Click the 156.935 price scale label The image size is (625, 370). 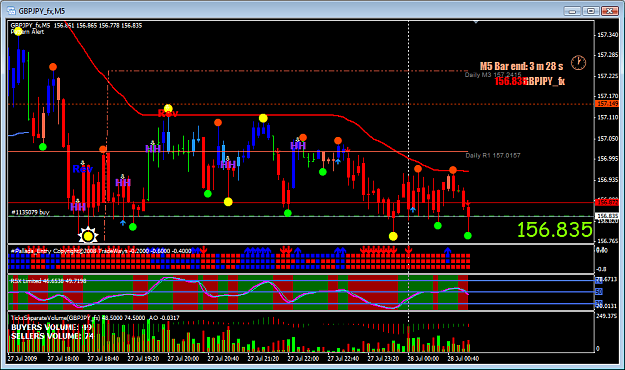coord(607,180)
